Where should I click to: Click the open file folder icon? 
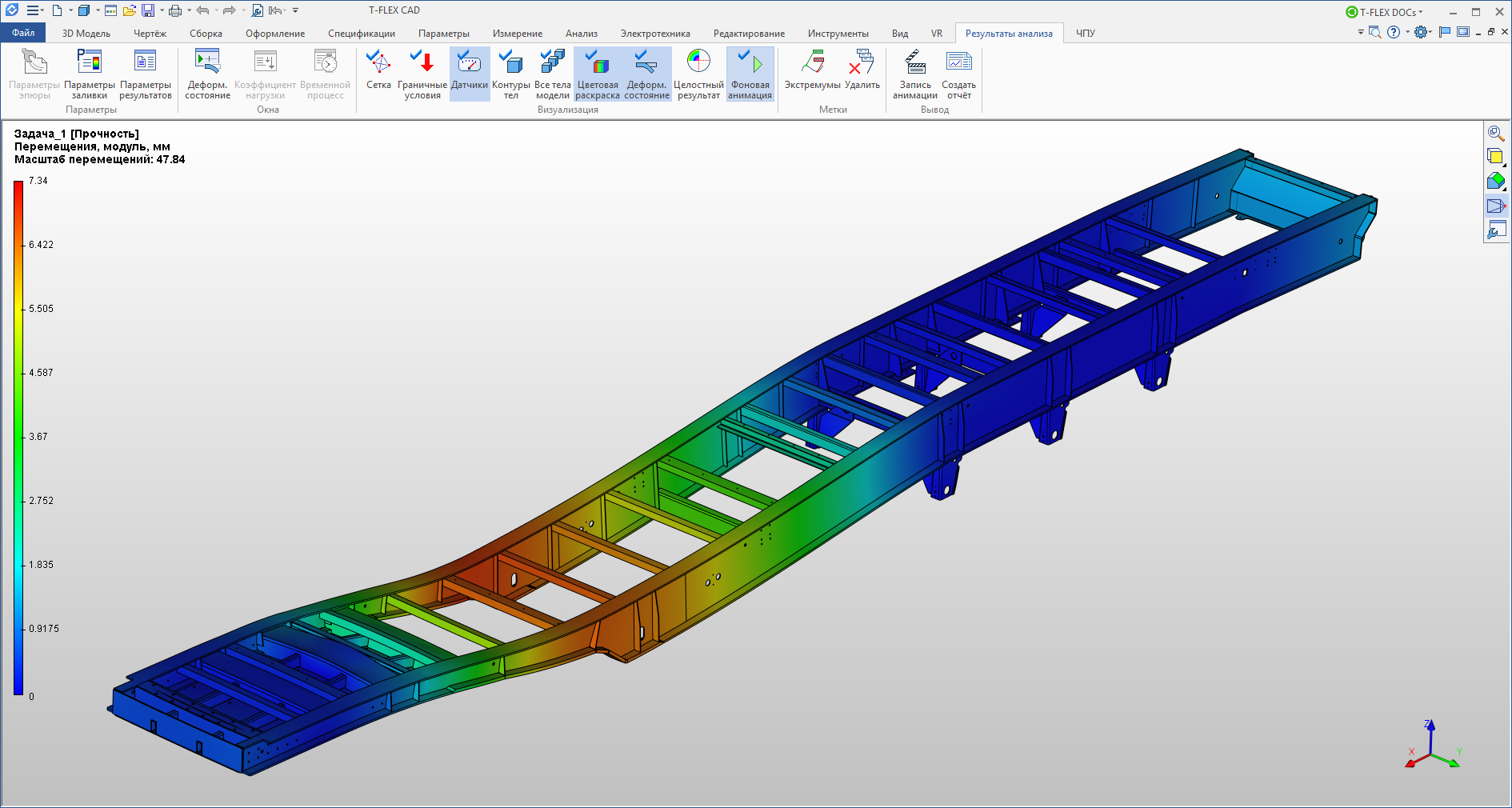coord(130,10)
